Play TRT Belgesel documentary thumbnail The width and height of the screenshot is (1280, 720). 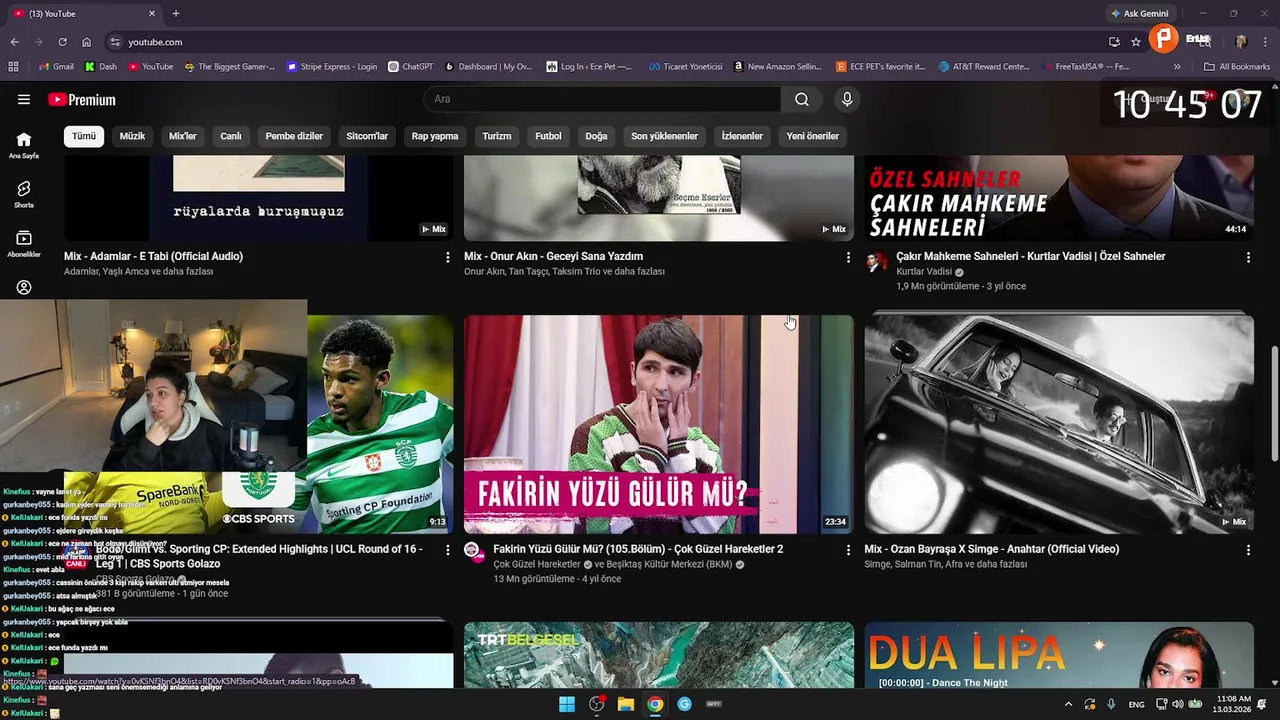click(x=659, y=655)
